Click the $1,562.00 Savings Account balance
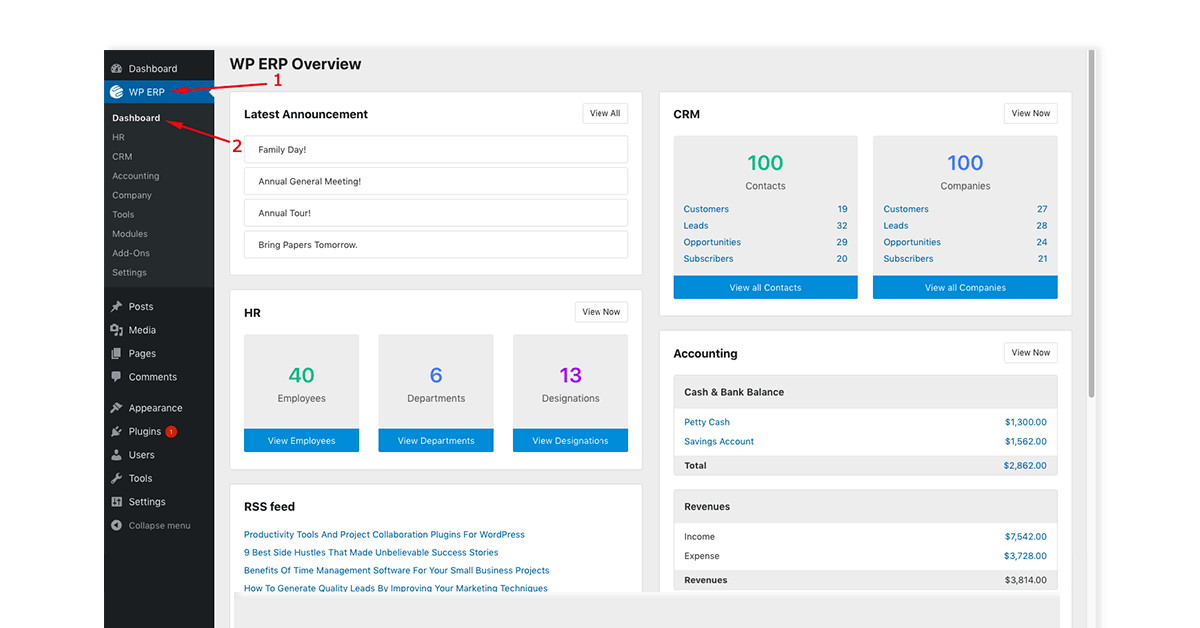 1026,442
